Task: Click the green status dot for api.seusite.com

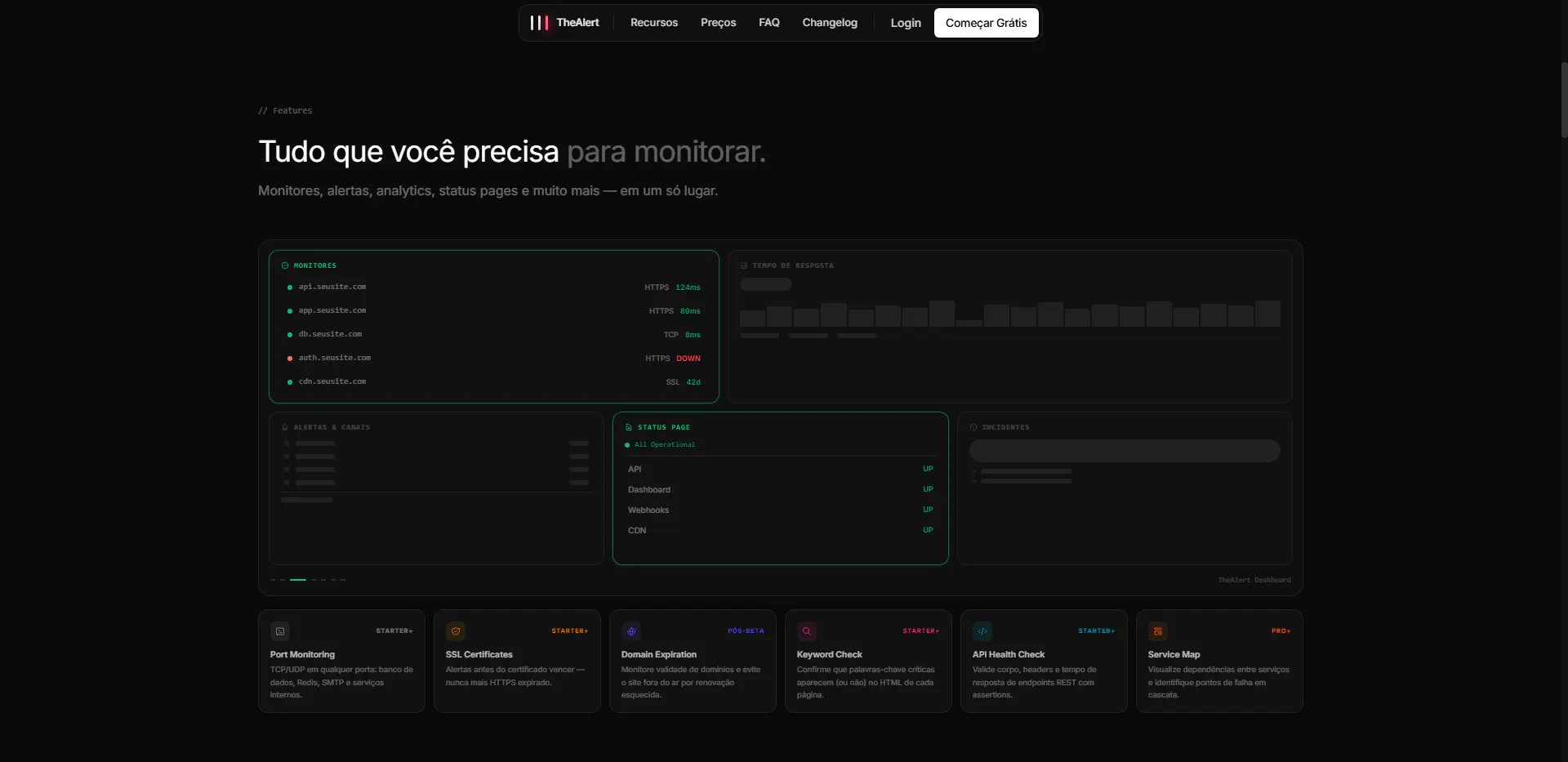Action: tap(290, 287)
